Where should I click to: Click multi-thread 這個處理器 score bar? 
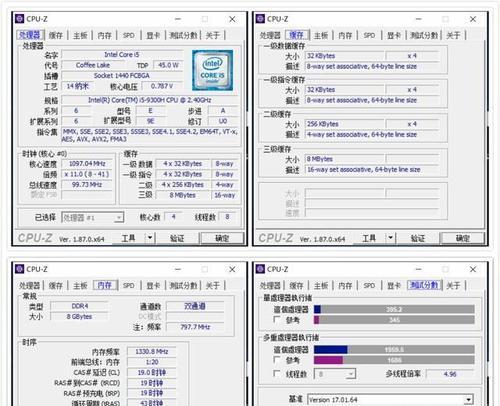point(394,349)
